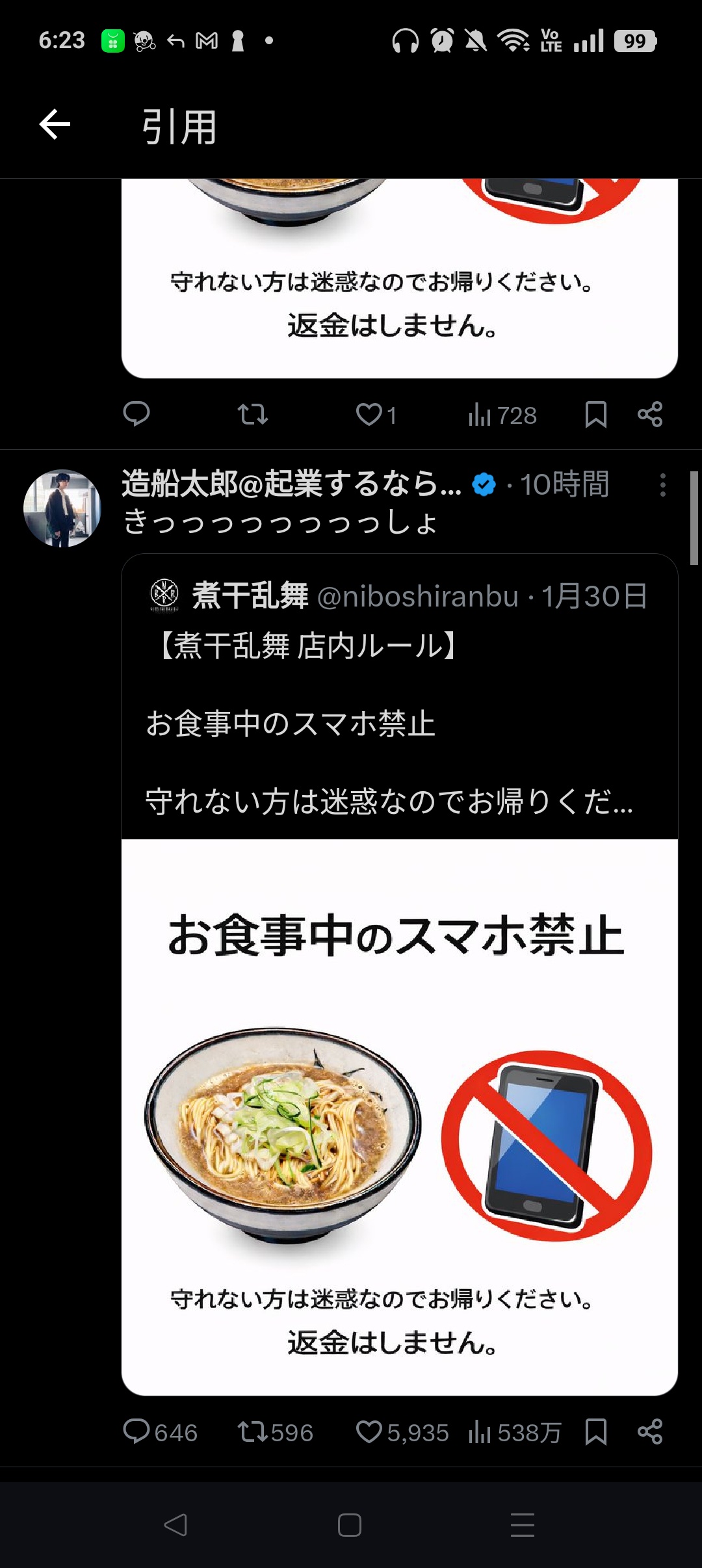Repost the post with 596 reposts
The width and height of the screenshot is (702, 1568).
tap(275, 1432)
